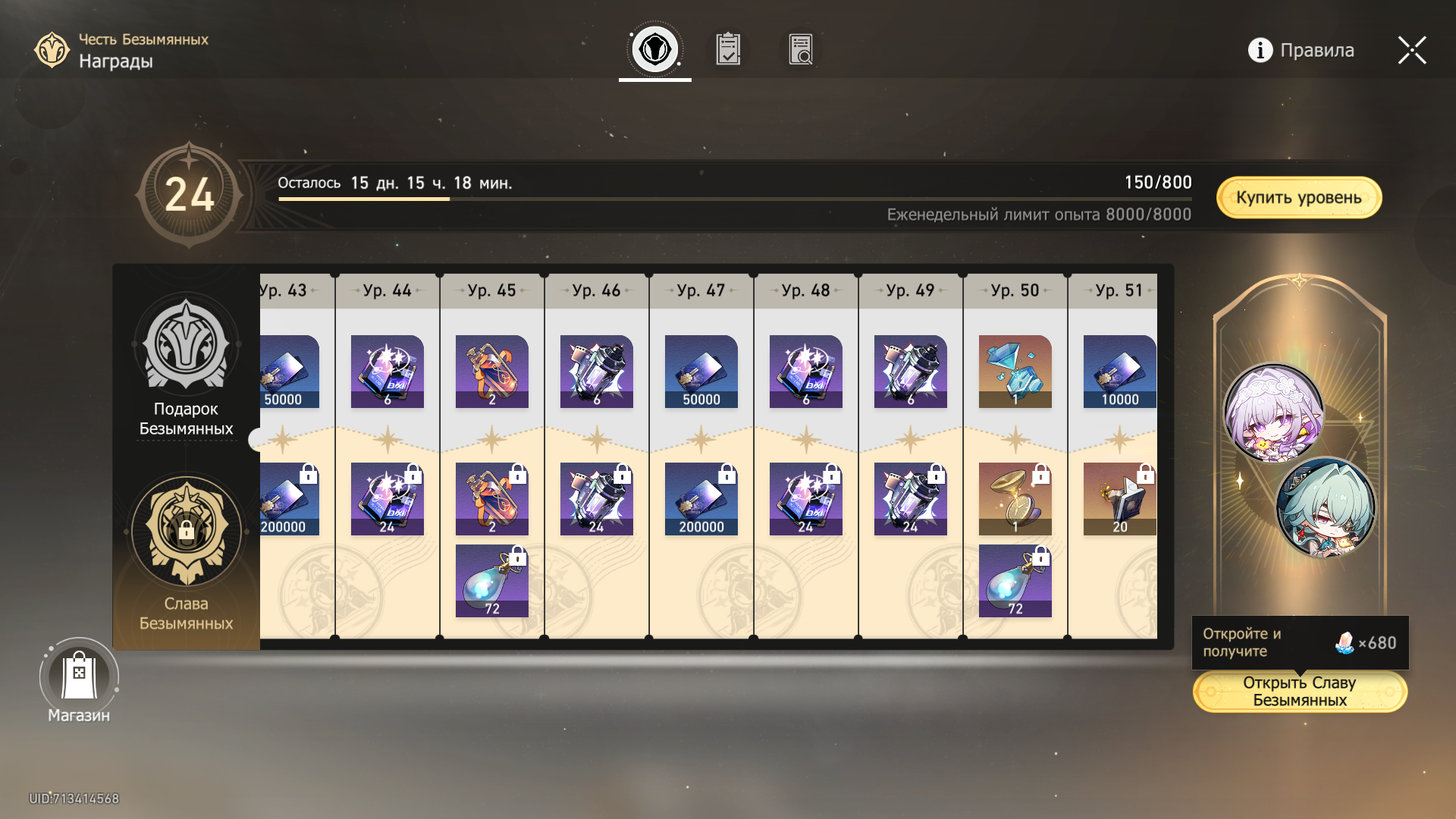This screenshot has height=819, width=1456.
Task: Select the Подарок Безымянных emblem
Action: (186, 345)
